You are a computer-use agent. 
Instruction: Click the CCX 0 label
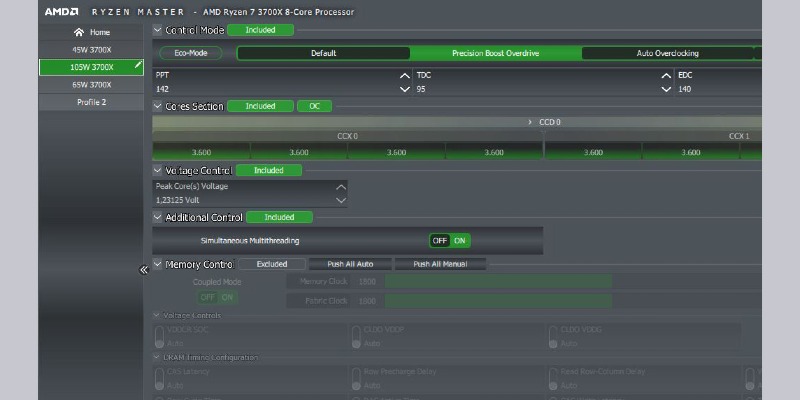pyautogui.click(x=347, y=137)
